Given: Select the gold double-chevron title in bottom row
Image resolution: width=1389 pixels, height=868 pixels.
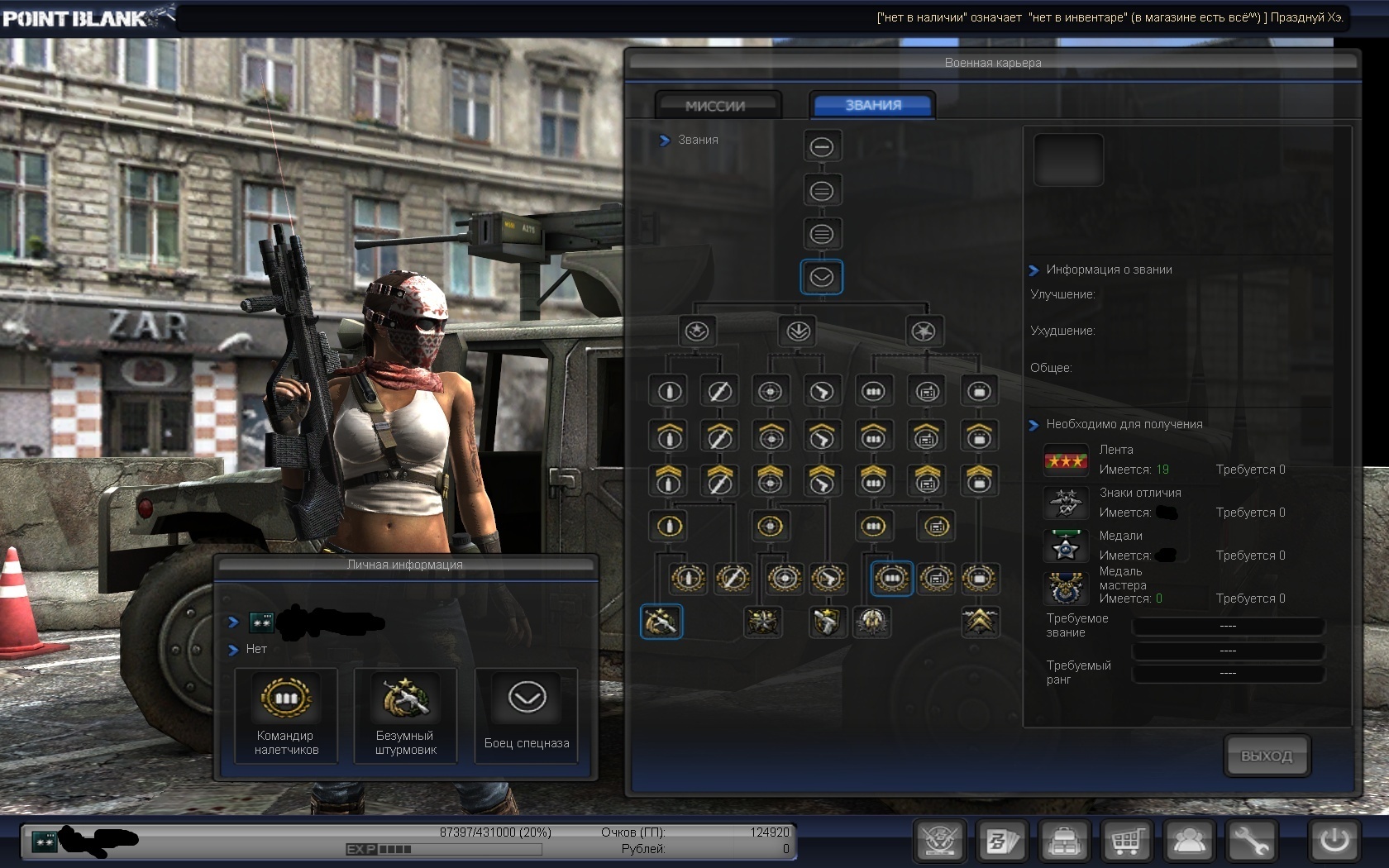Looking at the screenshot, I should (x=980, y=622).
